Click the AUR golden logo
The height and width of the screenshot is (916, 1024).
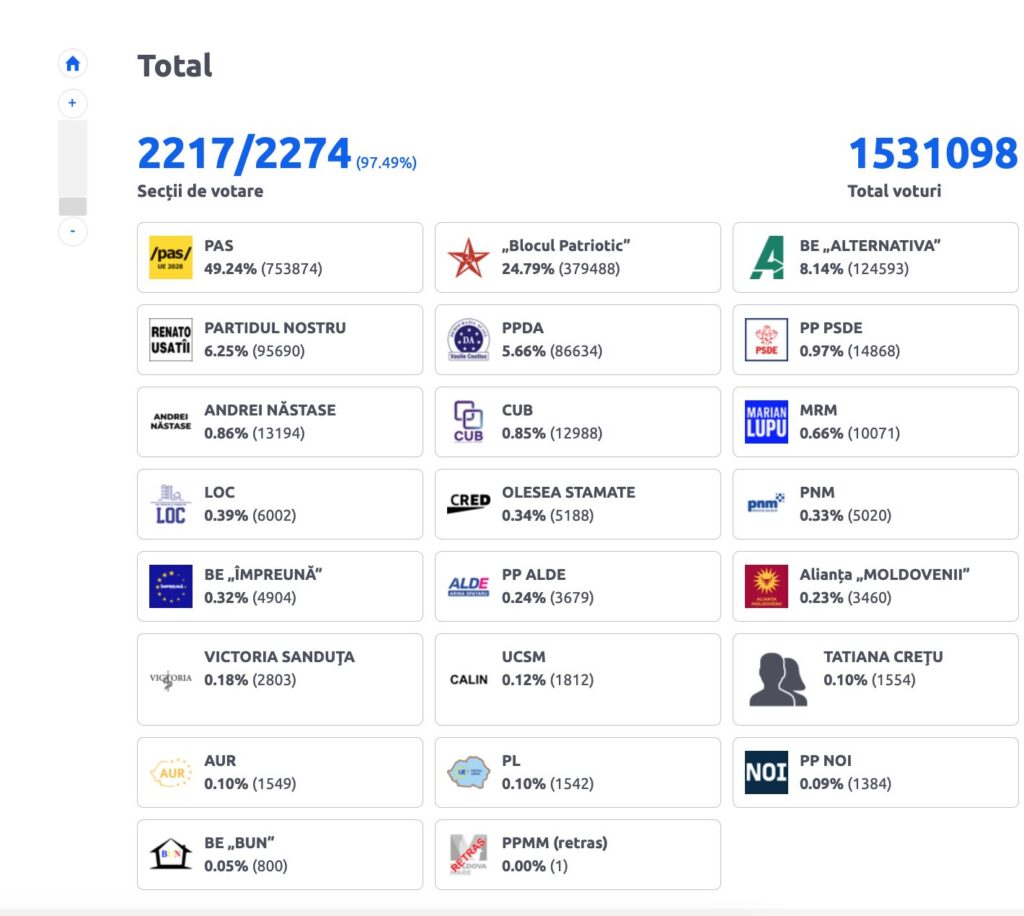pos(170,772)
